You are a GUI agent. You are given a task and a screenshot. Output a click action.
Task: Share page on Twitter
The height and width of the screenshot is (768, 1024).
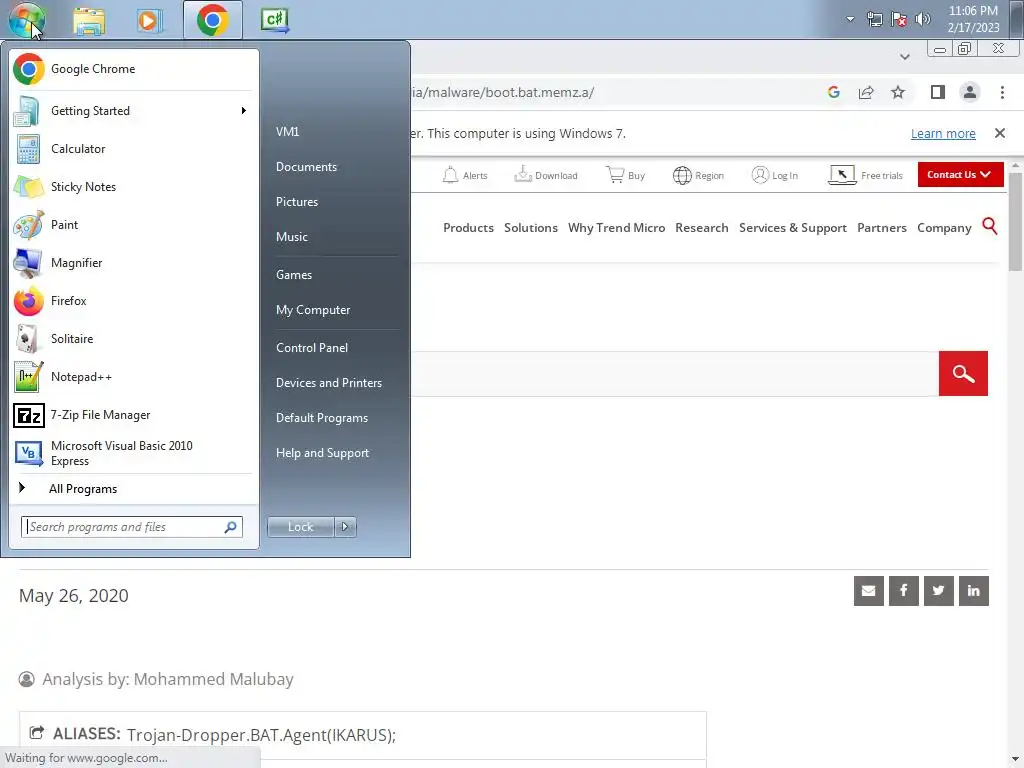(x=938, y=591)
